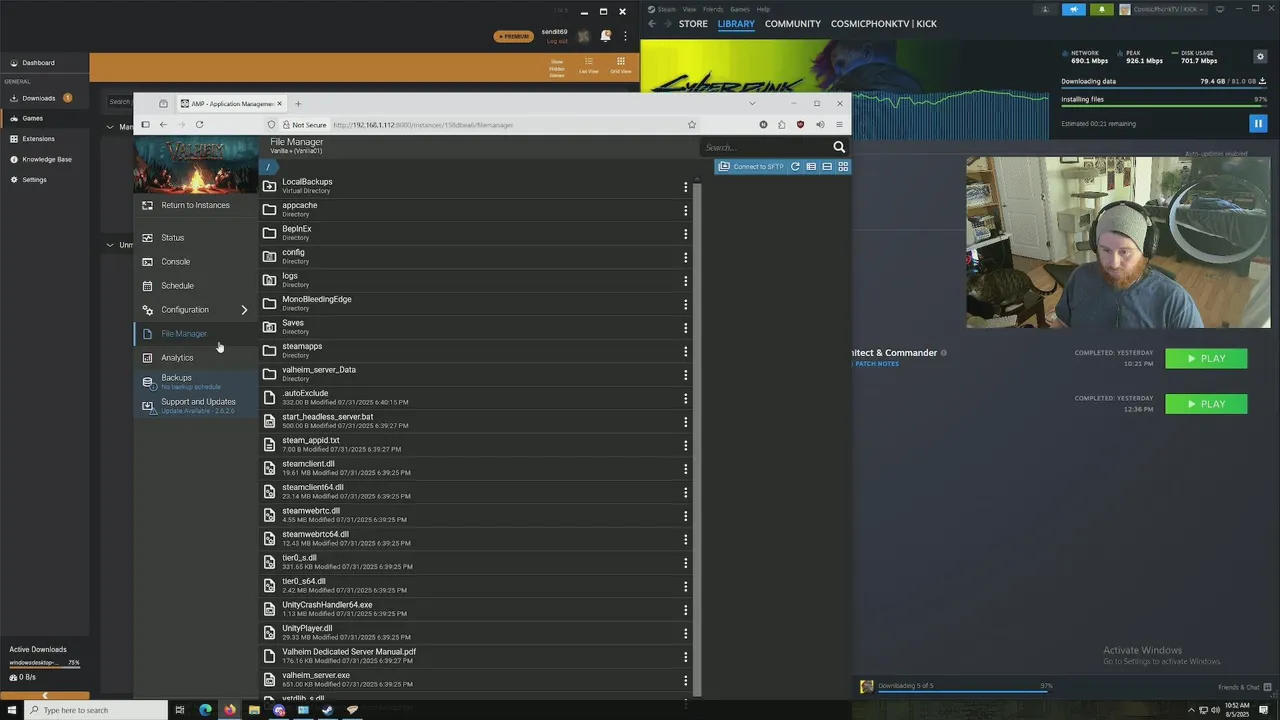Click the Connect to SFTP button
This screenshot has width=1280, height=720.
click(x=751, y=166)
